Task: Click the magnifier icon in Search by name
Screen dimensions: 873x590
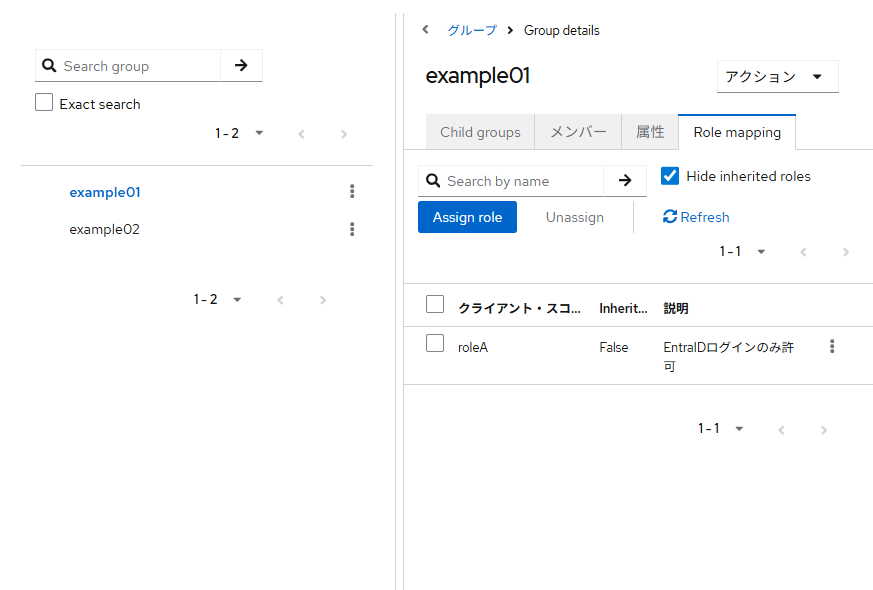Action: (433, 180)
